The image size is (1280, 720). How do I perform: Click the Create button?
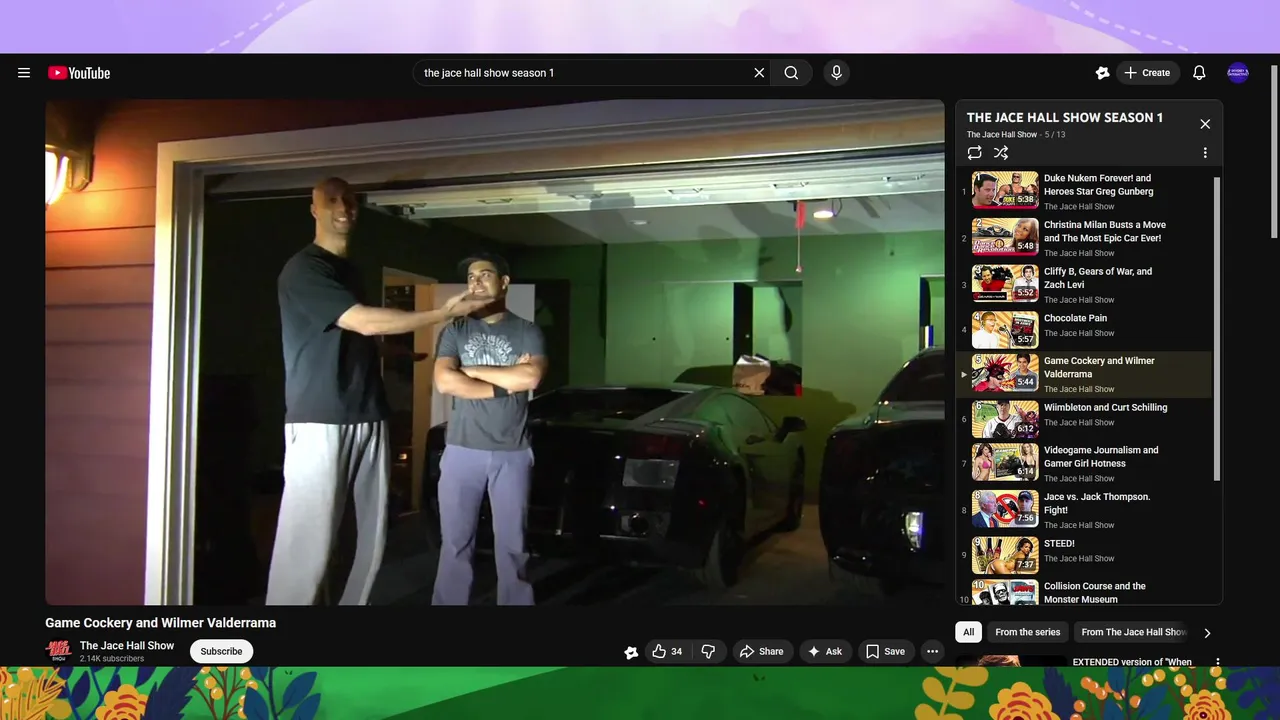(1148, 73)
